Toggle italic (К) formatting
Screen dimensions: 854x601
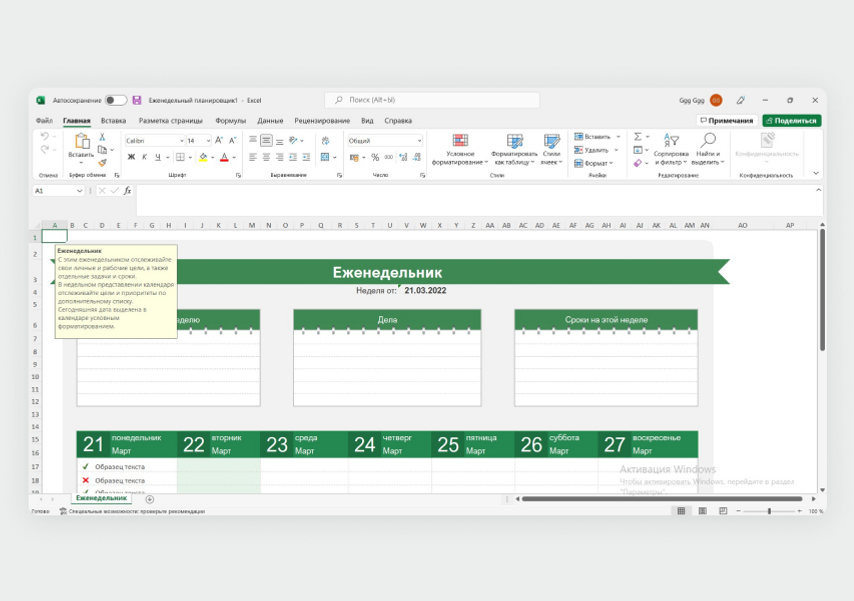144,157
